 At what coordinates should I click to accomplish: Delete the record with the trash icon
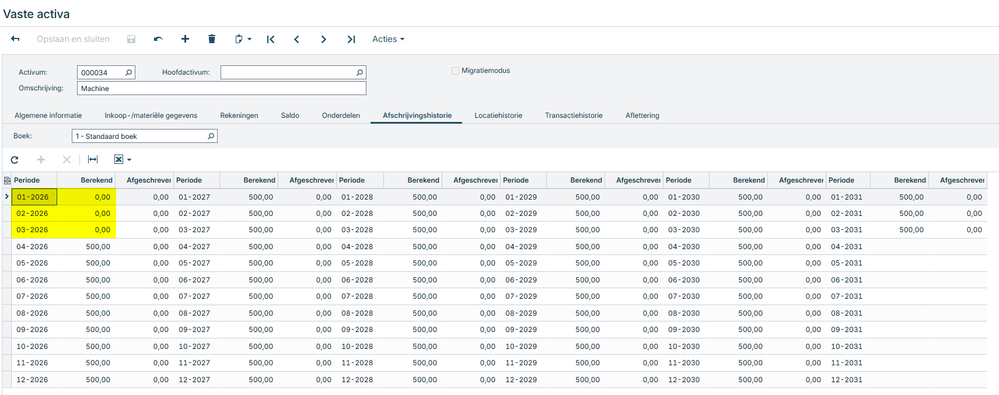click(x=212, y=40)
